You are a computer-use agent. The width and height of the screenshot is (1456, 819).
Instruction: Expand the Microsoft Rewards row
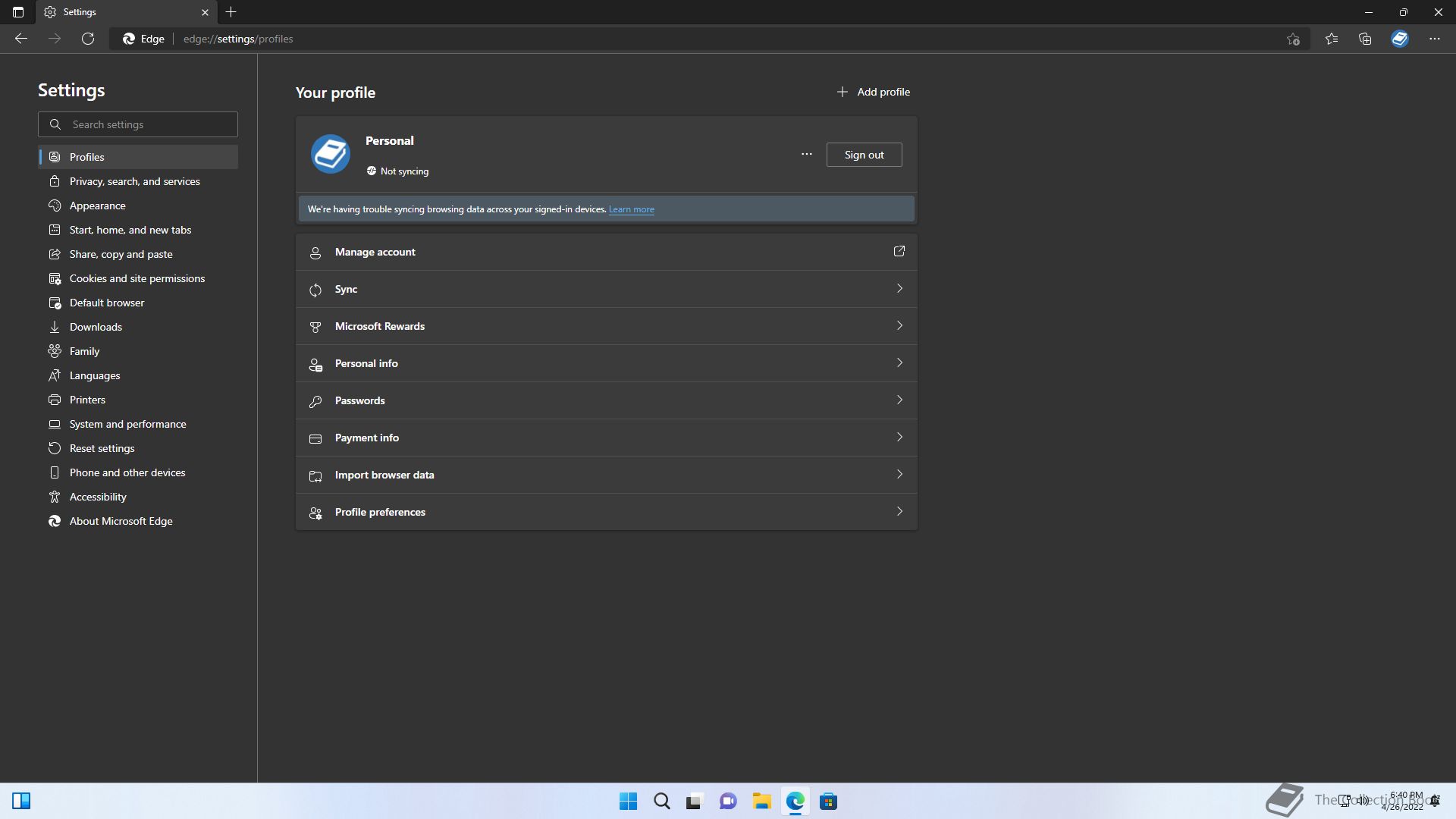point(606,326)
